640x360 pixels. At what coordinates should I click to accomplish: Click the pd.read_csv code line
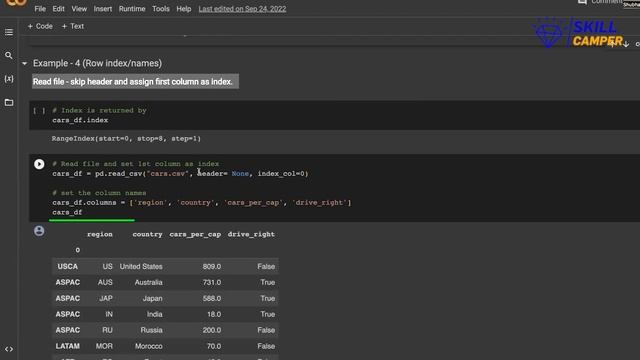pyautogui.click(x=180, y=173)
